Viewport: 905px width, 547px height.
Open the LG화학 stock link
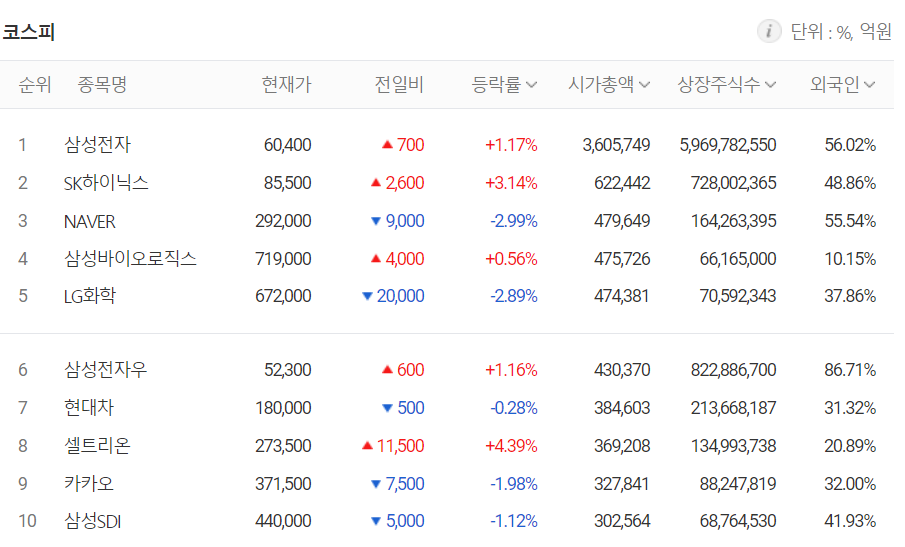[90, 296]
